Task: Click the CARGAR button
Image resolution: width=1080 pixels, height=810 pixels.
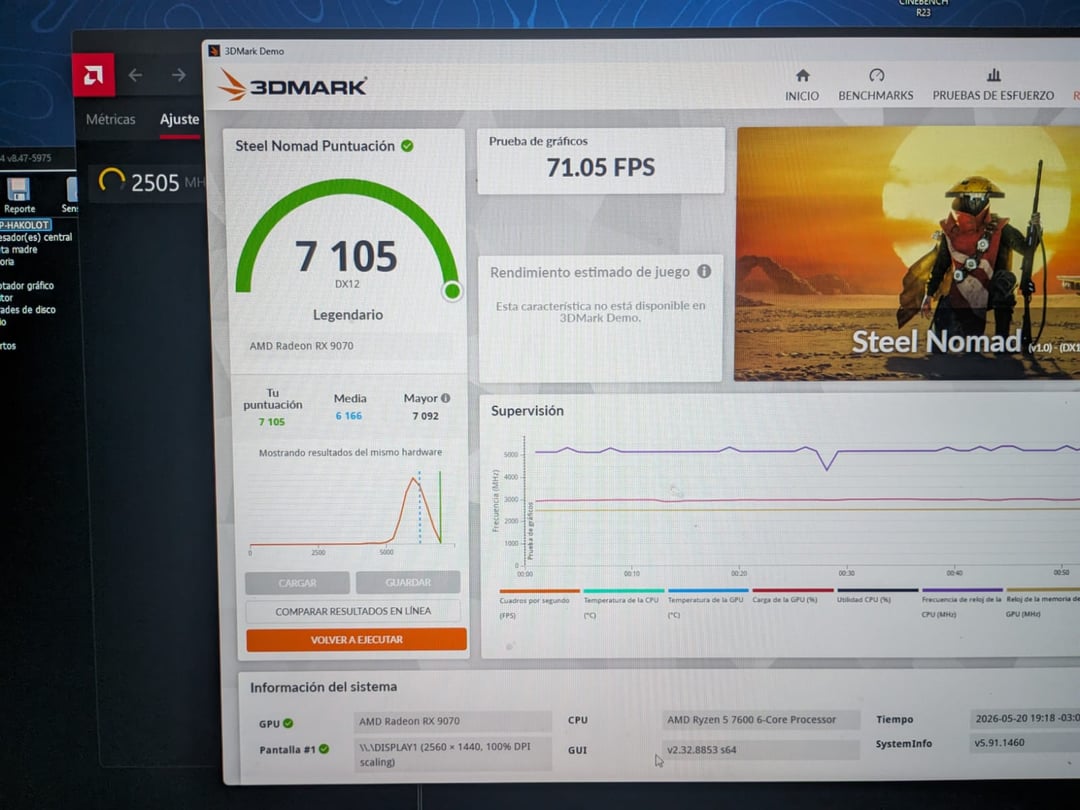Action: click(x=297, y=583)
